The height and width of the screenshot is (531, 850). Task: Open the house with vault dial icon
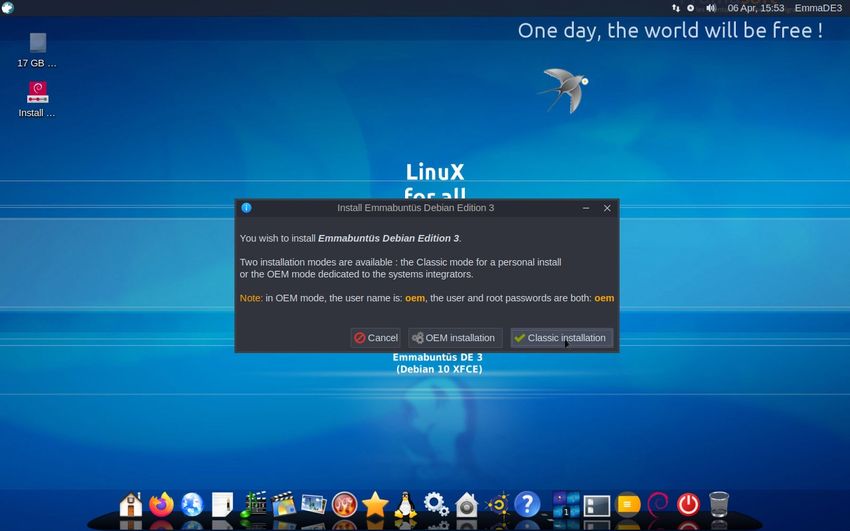tap(466, 504)
